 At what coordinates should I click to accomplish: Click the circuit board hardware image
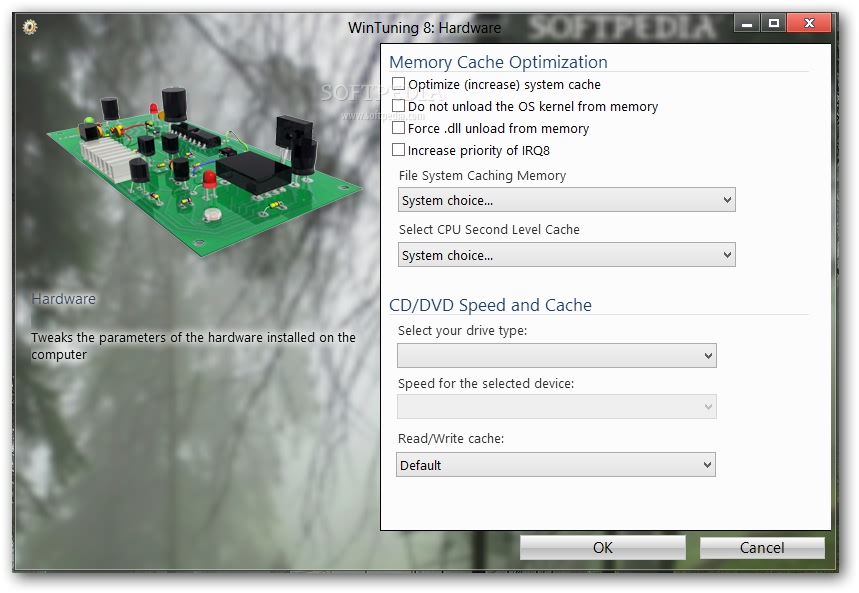(205, 172)
